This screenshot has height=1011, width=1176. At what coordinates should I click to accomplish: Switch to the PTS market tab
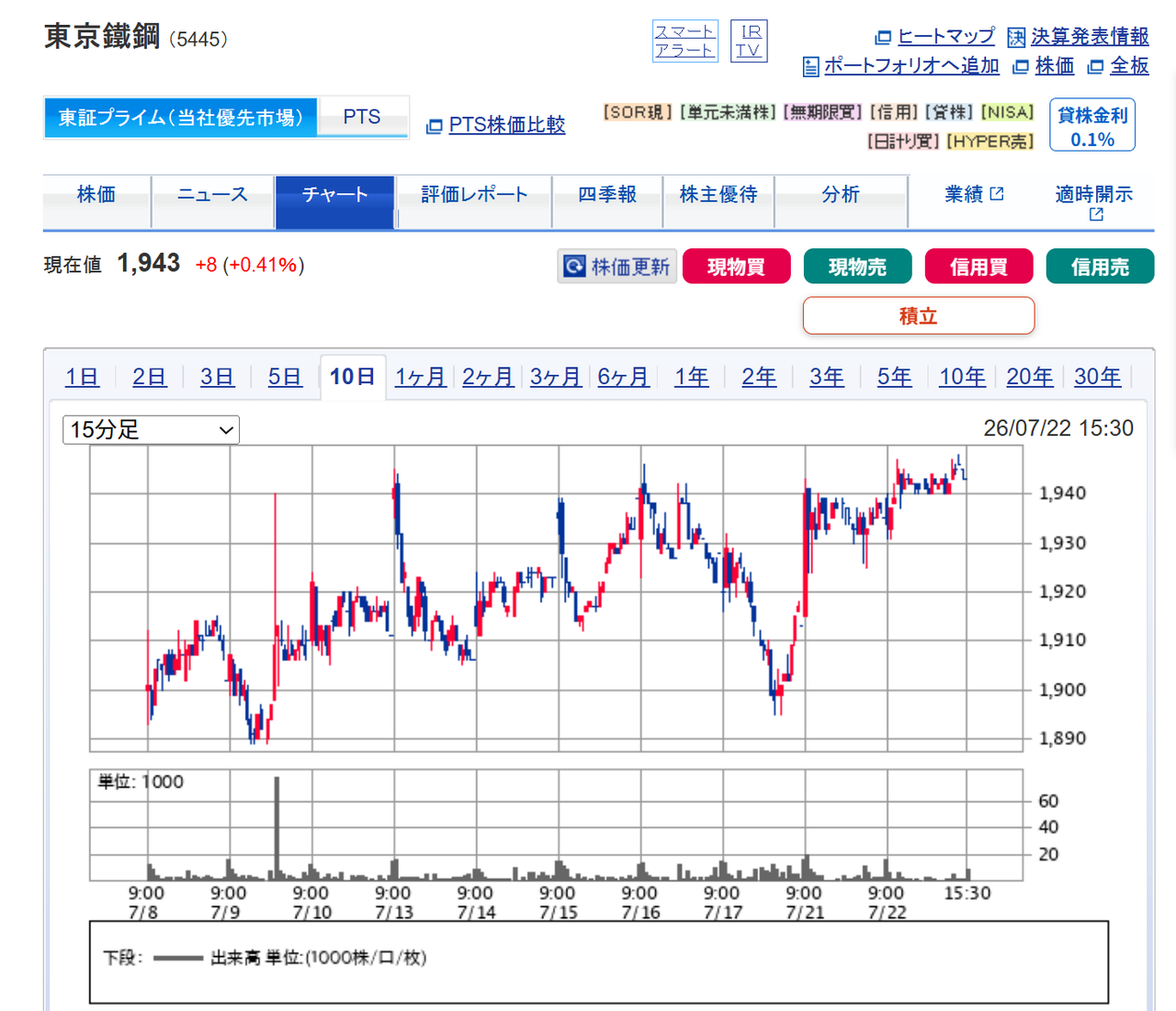362,118
